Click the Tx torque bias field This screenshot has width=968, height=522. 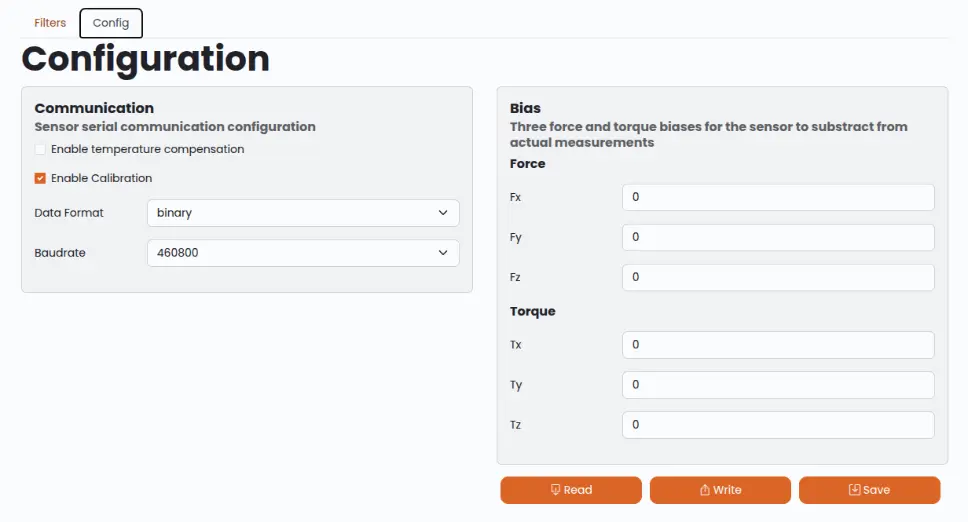pos(778,345)
